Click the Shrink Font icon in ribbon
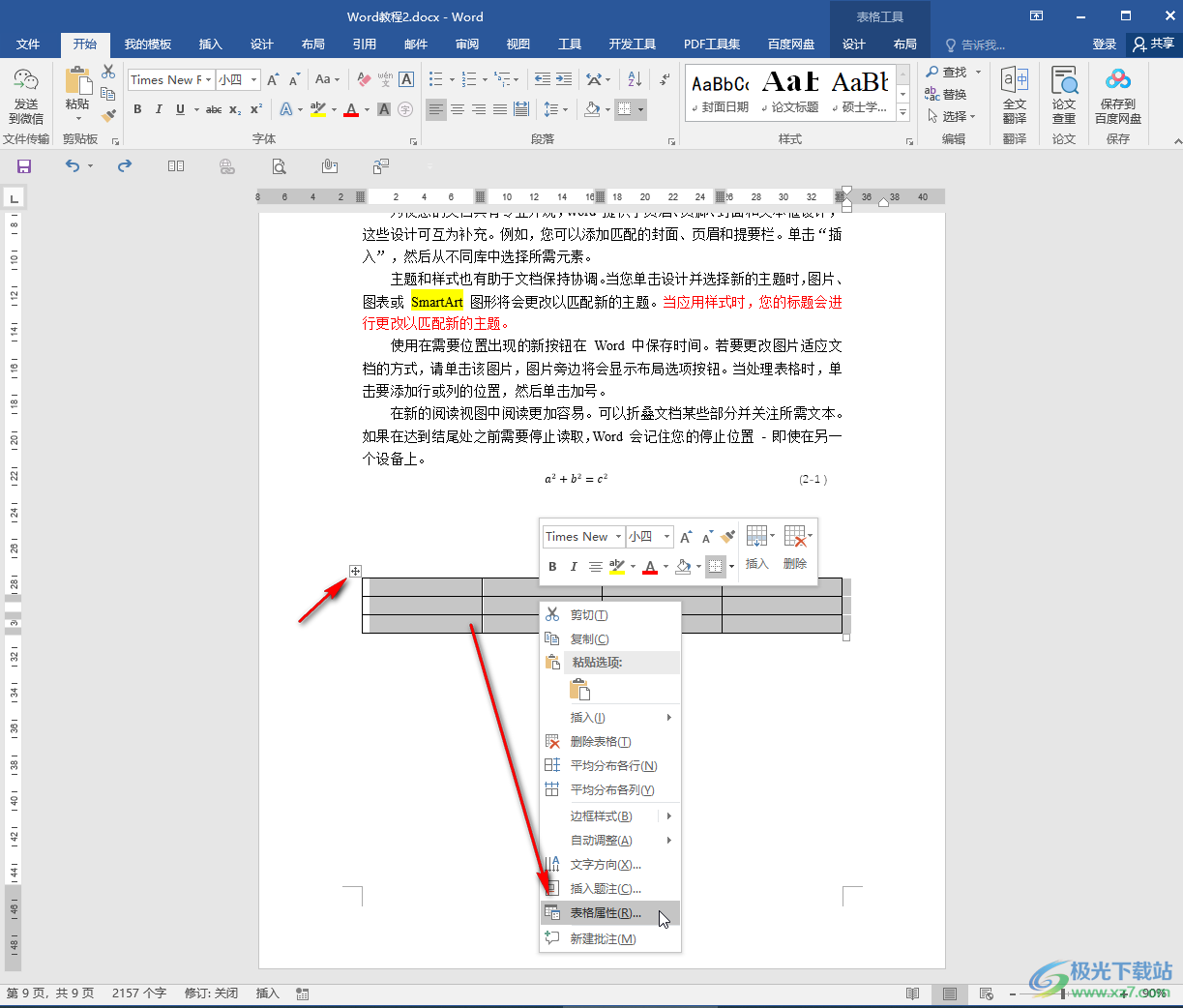This screenshot has width=1183, height=1008. pyautogui.click(x=294, y=79)
